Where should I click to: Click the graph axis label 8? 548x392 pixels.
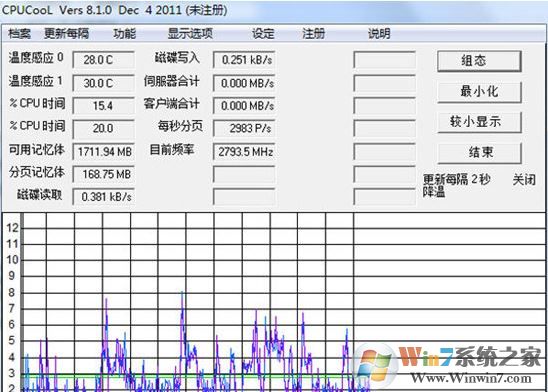coord(12,292)
